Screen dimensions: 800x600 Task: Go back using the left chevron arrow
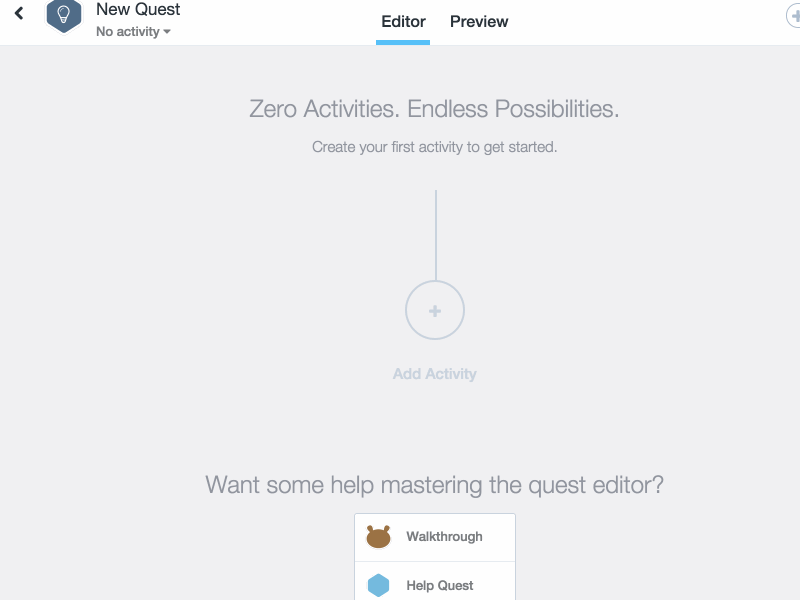point(19,13)
